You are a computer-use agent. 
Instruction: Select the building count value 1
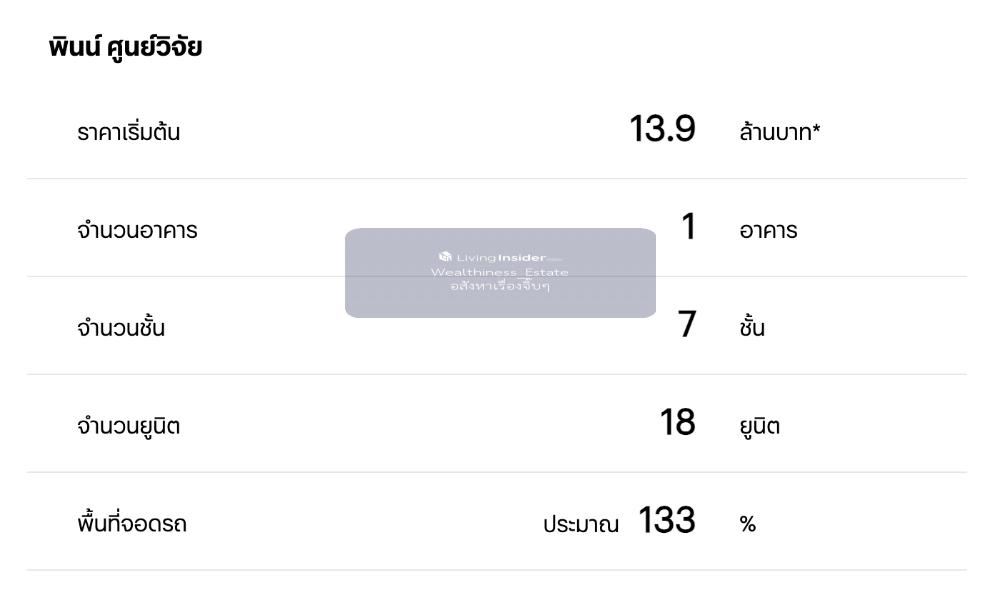click(688, 227)
